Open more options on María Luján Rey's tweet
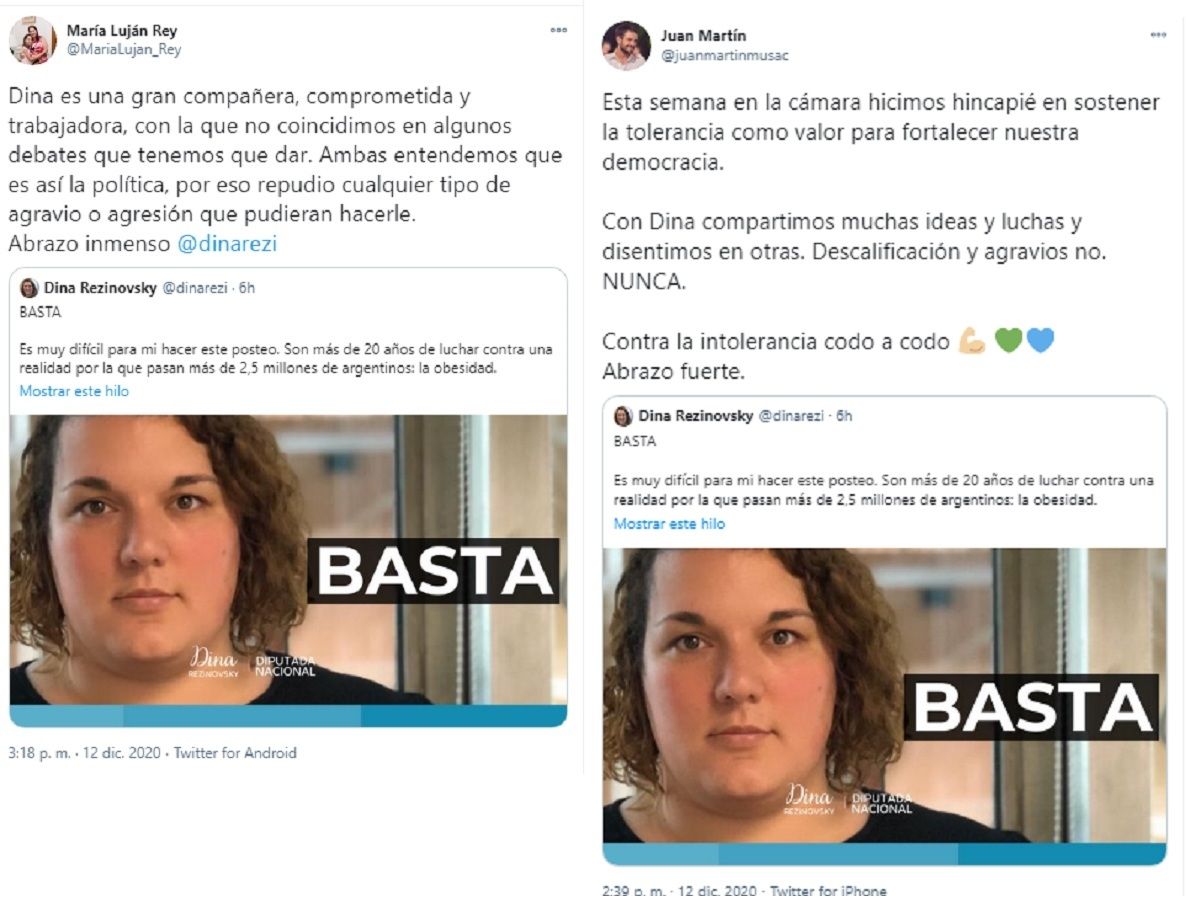 click(x=558, y=30)
